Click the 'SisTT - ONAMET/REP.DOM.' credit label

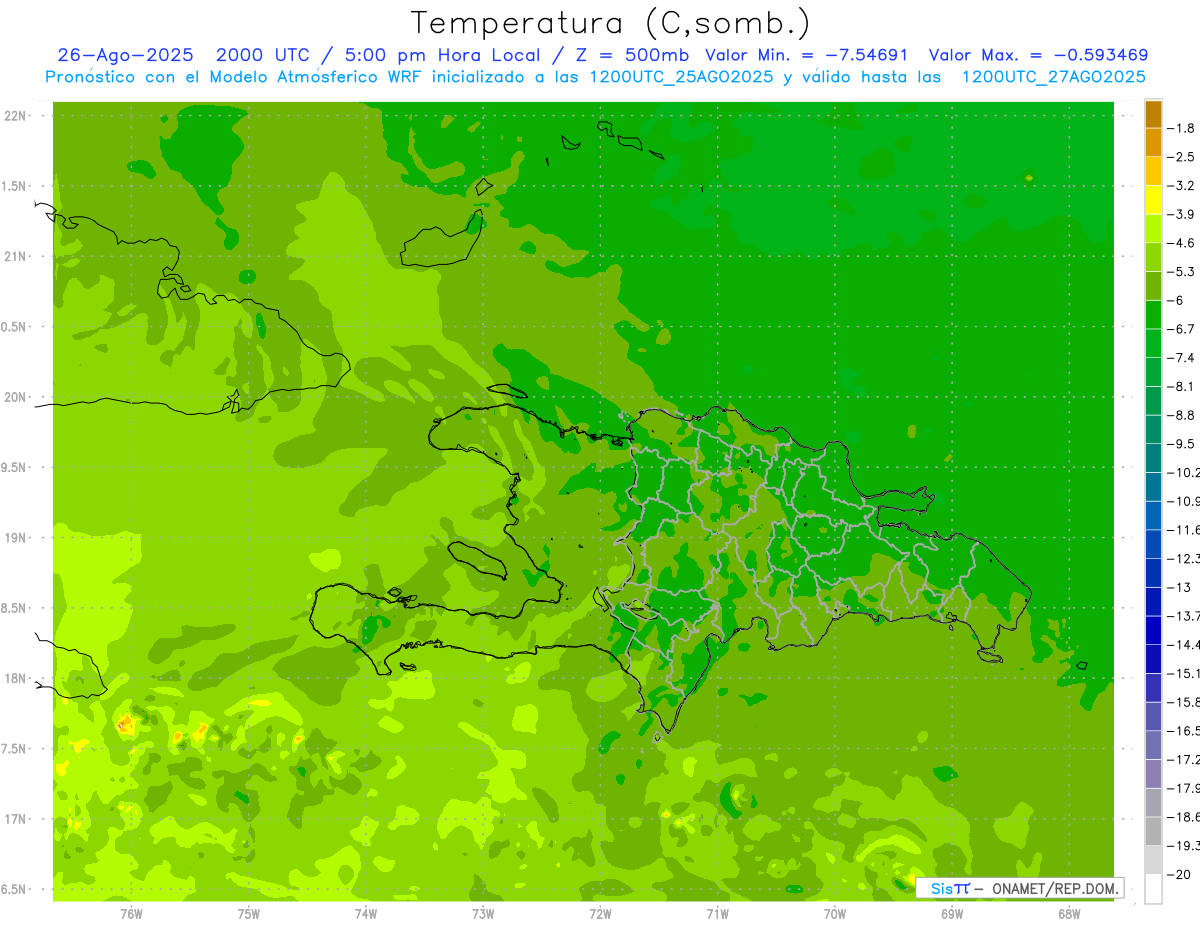point(1019,888)
